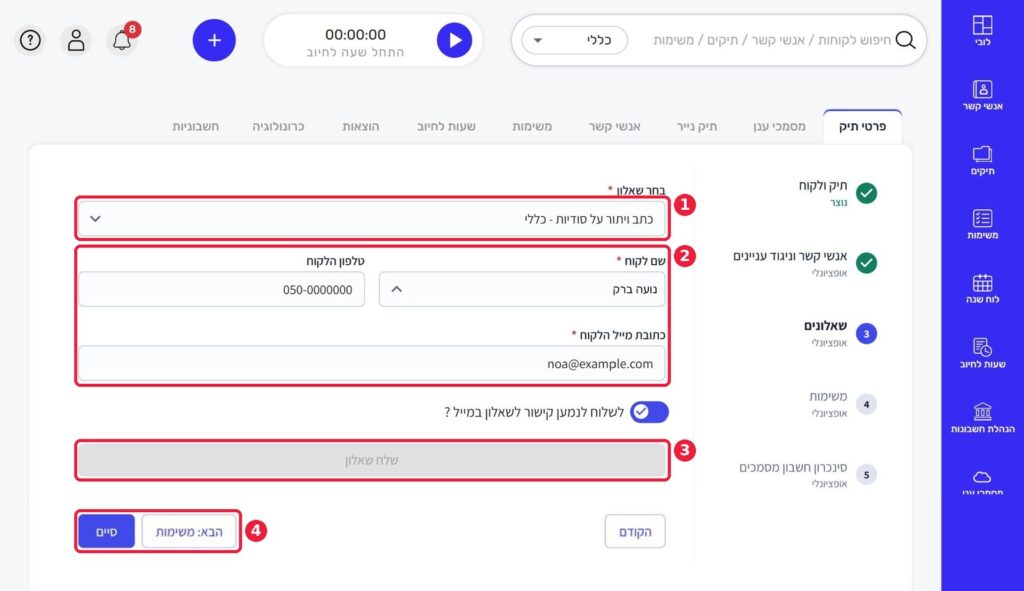Switch to כרונולוגיה tab

tap(278, 127)
